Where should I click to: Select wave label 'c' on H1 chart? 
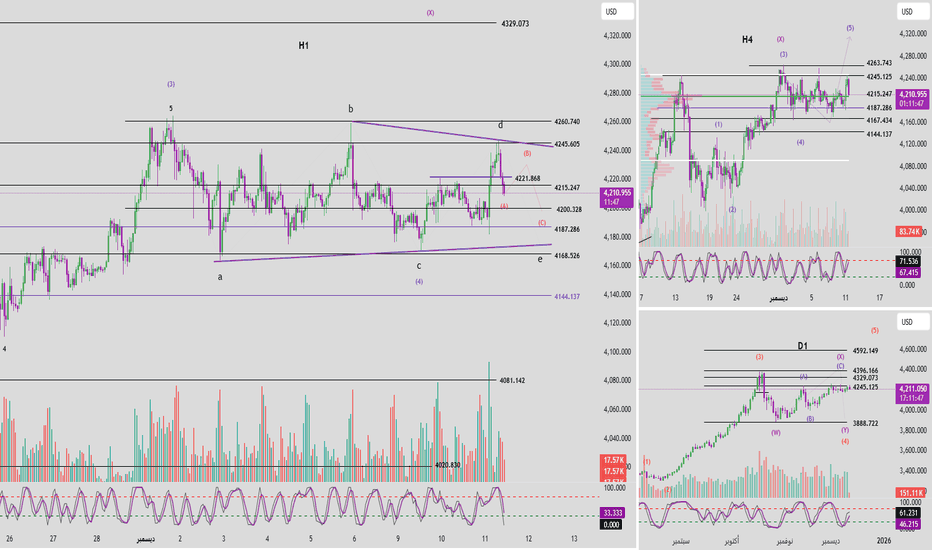tap(418, 266)
